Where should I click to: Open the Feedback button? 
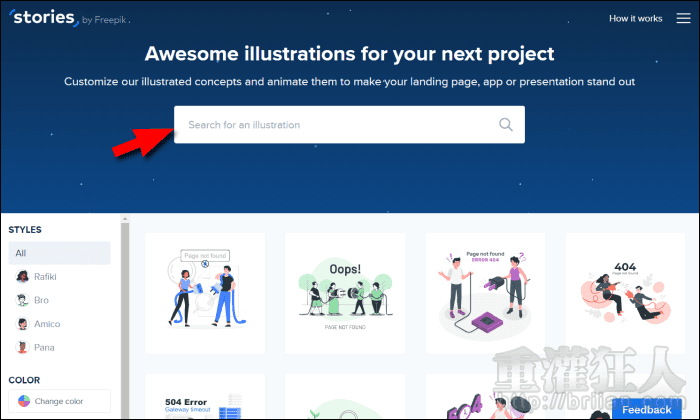(646, 409)
